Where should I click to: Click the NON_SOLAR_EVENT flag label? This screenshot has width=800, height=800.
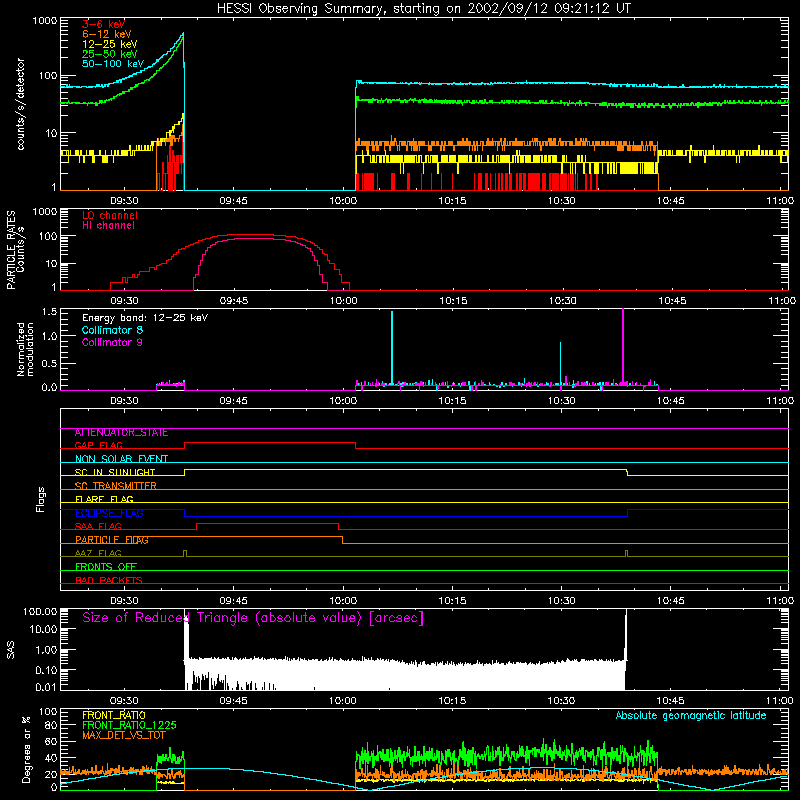tap(121, 459)
